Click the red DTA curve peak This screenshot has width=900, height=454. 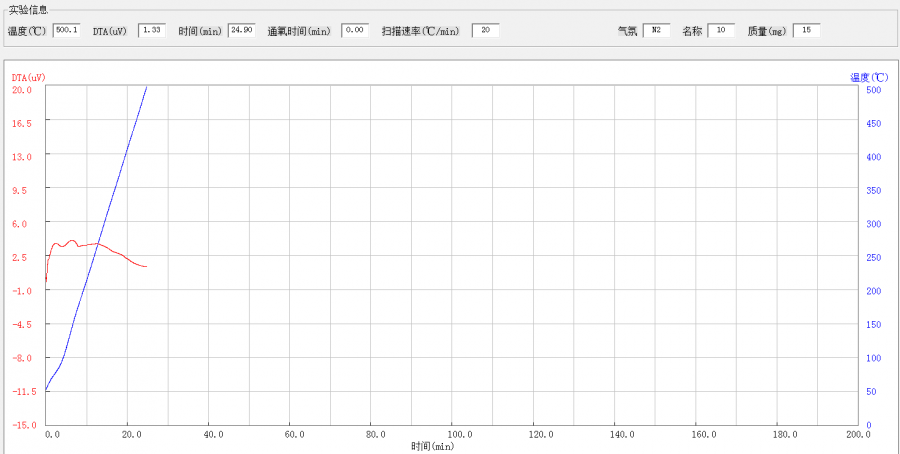click(72, 240)
